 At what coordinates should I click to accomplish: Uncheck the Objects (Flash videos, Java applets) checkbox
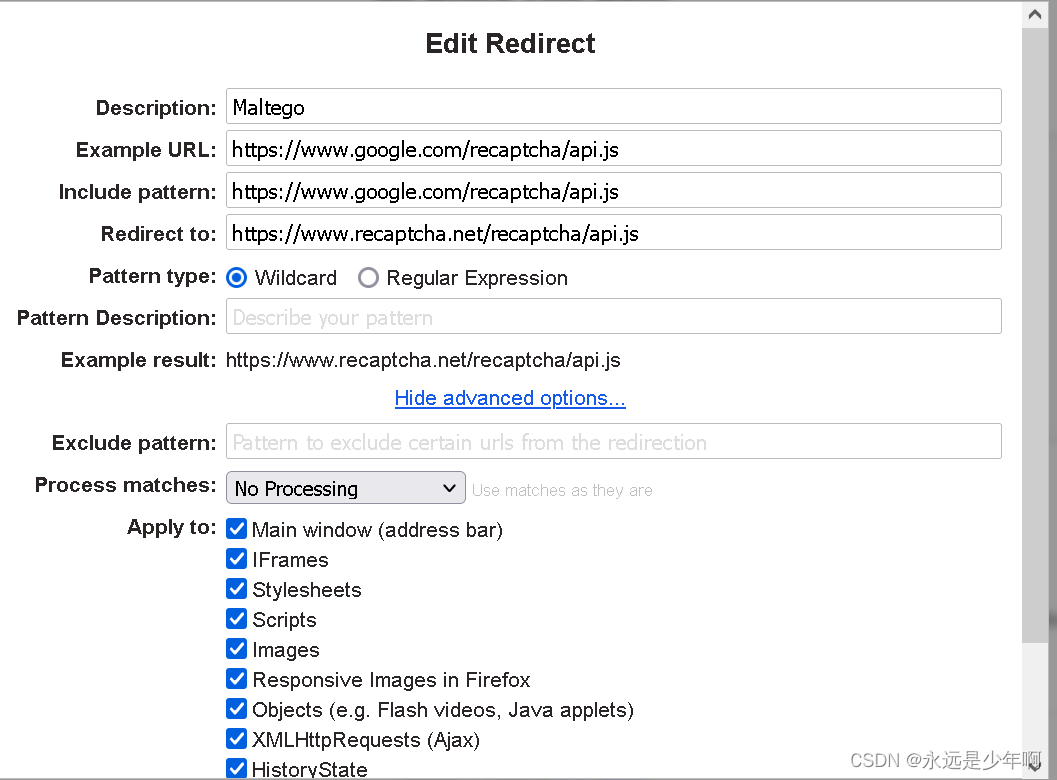pyautogui.click(x=237, y=709)
